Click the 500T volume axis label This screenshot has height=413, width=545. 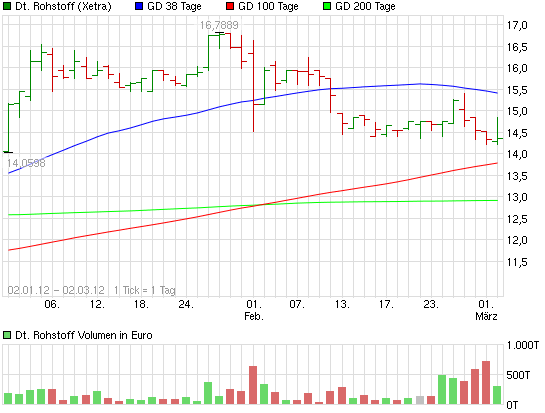tap(518, 375)
